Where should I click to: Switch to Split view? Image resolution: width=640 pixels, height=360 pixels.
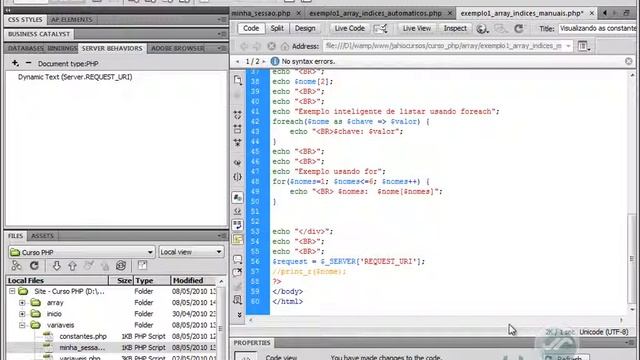point(277,28)
